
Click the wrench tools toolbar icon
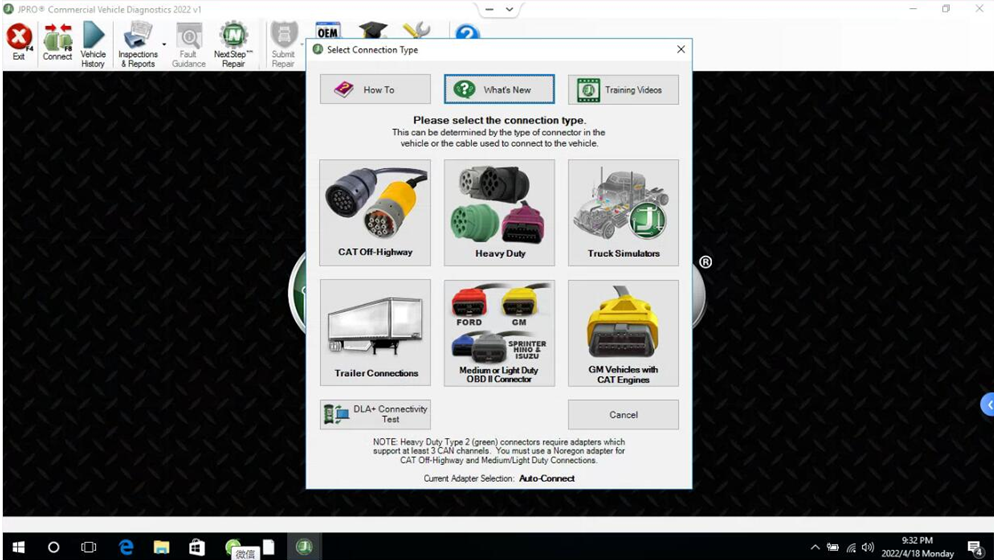coord(416,30)
